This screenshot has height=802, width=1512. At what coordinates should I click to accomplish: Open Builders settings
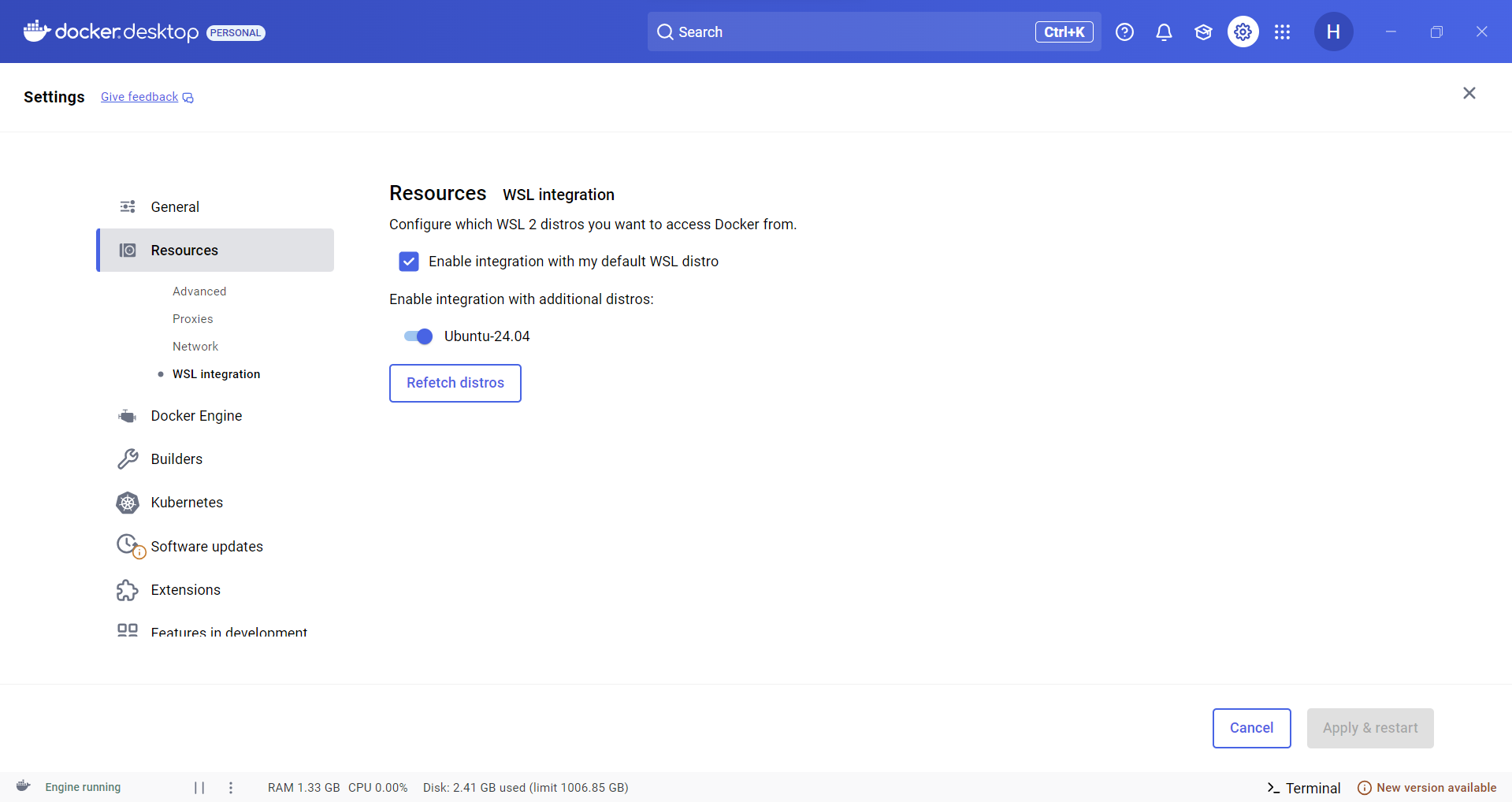(215, 459)
